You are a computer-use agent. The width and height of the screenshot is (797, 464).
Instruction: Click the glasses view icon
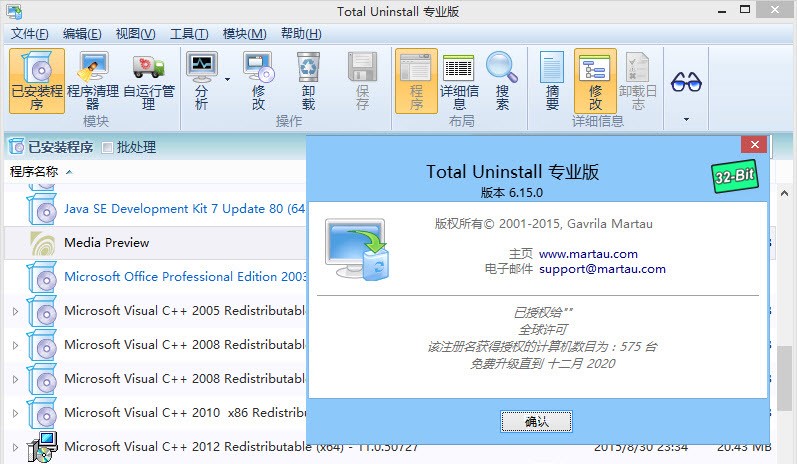(x=686, y=82)
